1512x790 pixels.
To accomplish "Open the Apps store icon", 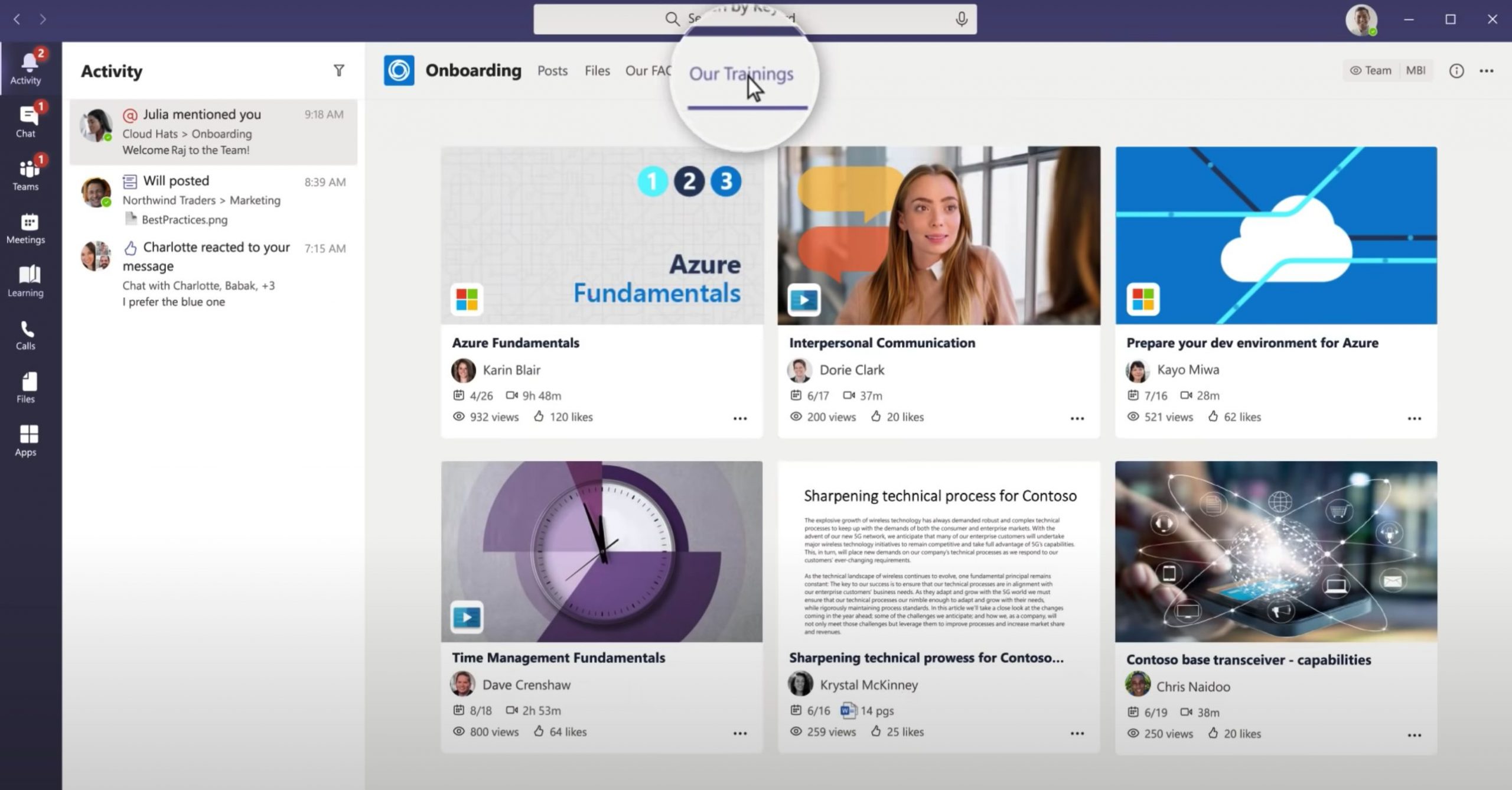I will point(26,441).
